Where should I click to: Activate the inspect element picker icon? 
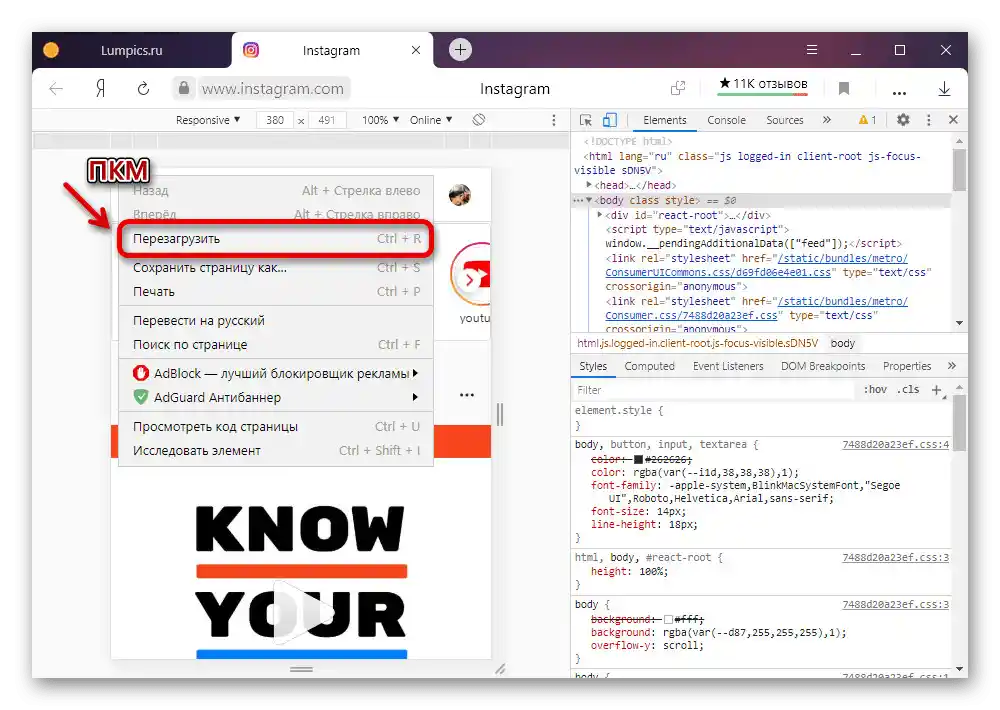coord(585,120)
